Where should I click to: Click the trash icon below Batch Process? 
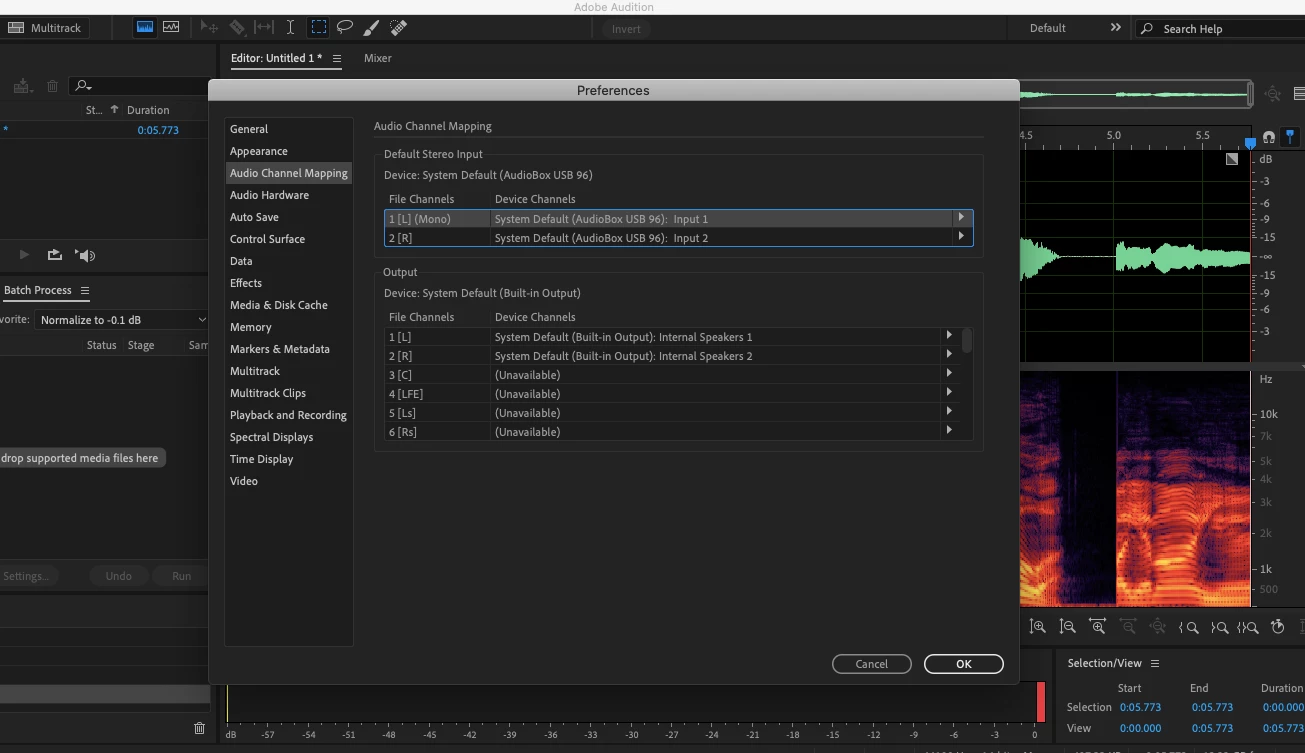point(199,728)
